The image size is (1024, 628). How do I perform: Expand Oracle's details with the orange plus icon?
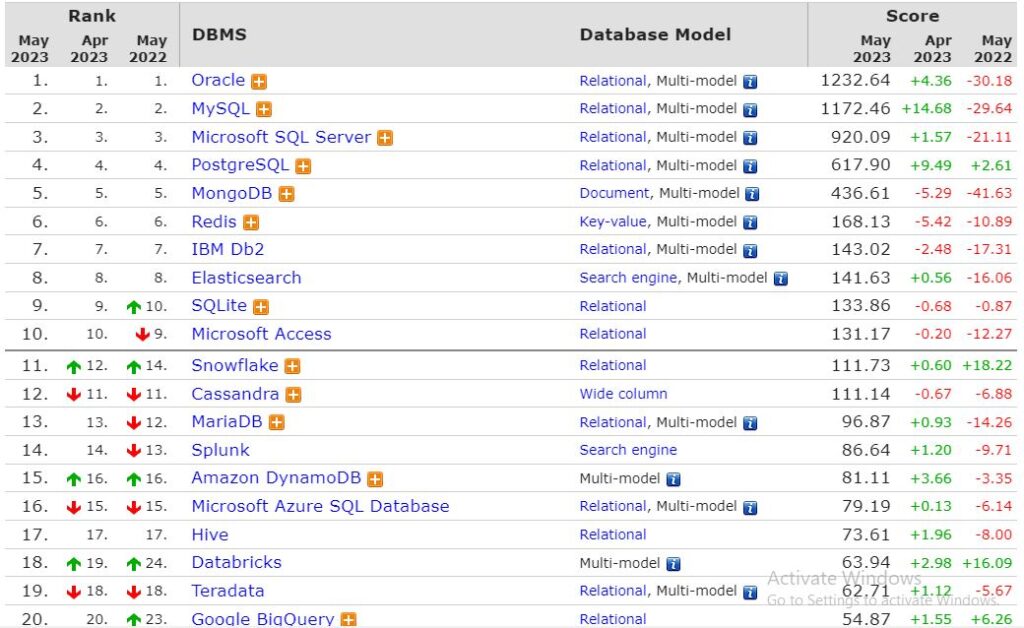tap(261, 81)
